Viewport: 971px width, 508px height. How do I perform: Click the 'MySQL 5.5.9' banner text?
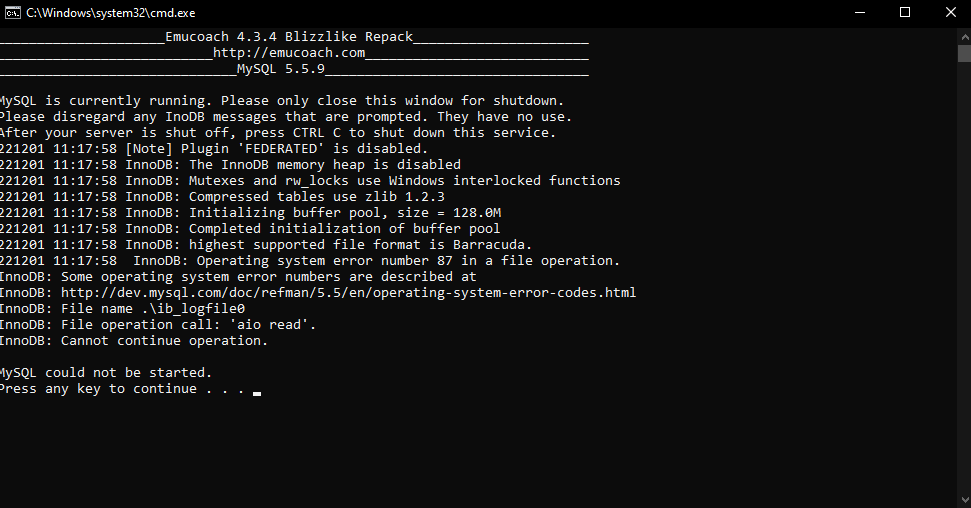point(281,69)
